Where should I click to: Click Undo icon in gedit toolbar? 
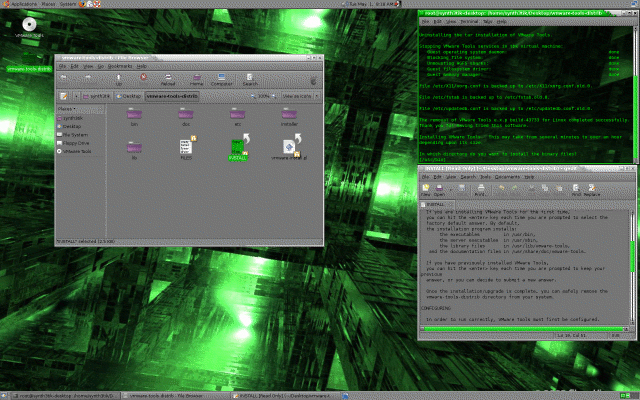502,188
